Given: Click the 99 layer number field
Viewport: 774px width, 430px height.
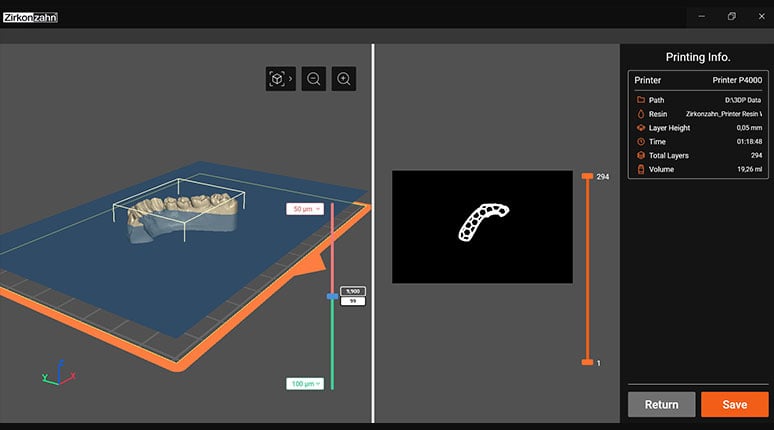Looking at the screenshot, I should coord(353,301).
